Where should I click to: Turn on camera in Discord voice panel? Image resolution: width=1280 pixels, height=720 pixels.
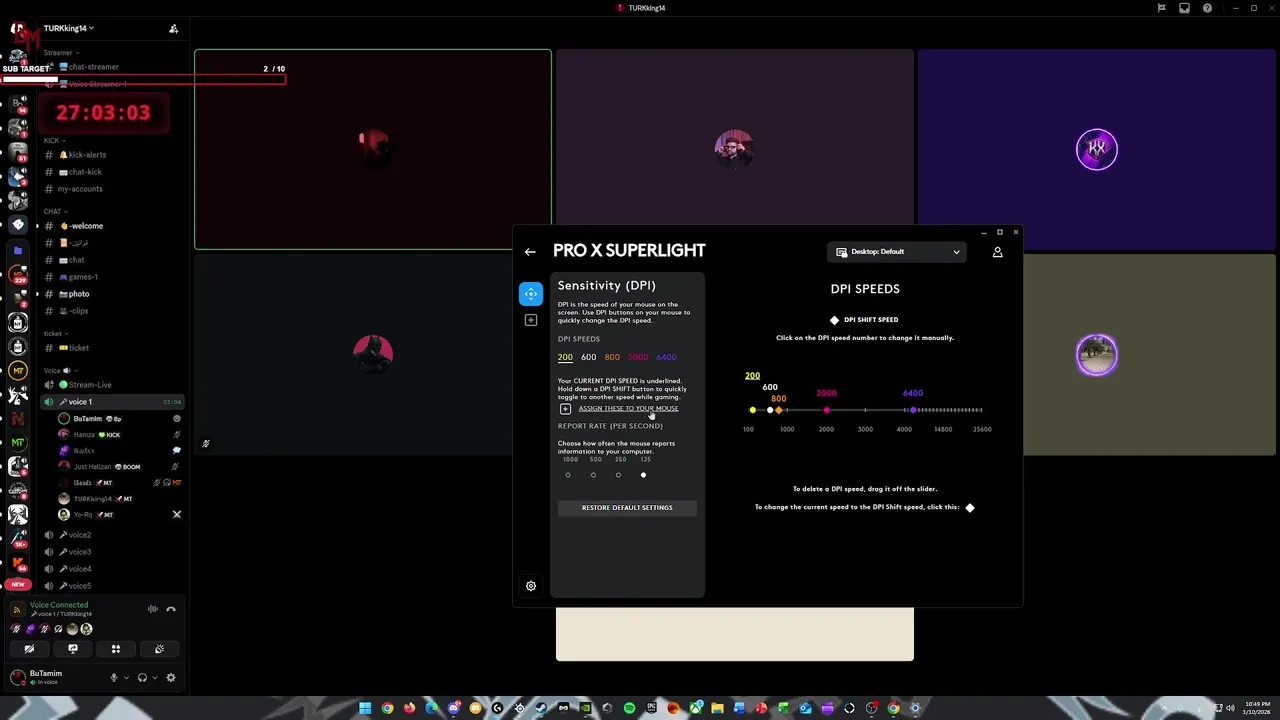29,649
